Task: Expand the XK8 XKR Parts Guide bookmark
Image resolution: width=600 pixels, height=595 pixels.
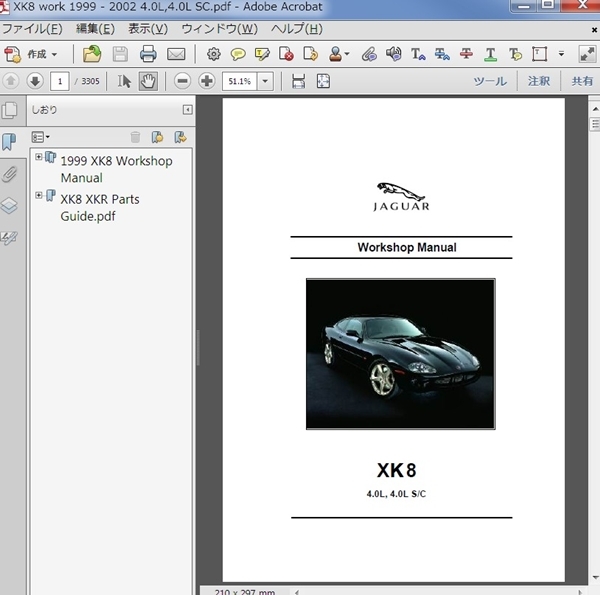Action: [x=39, y=195]
